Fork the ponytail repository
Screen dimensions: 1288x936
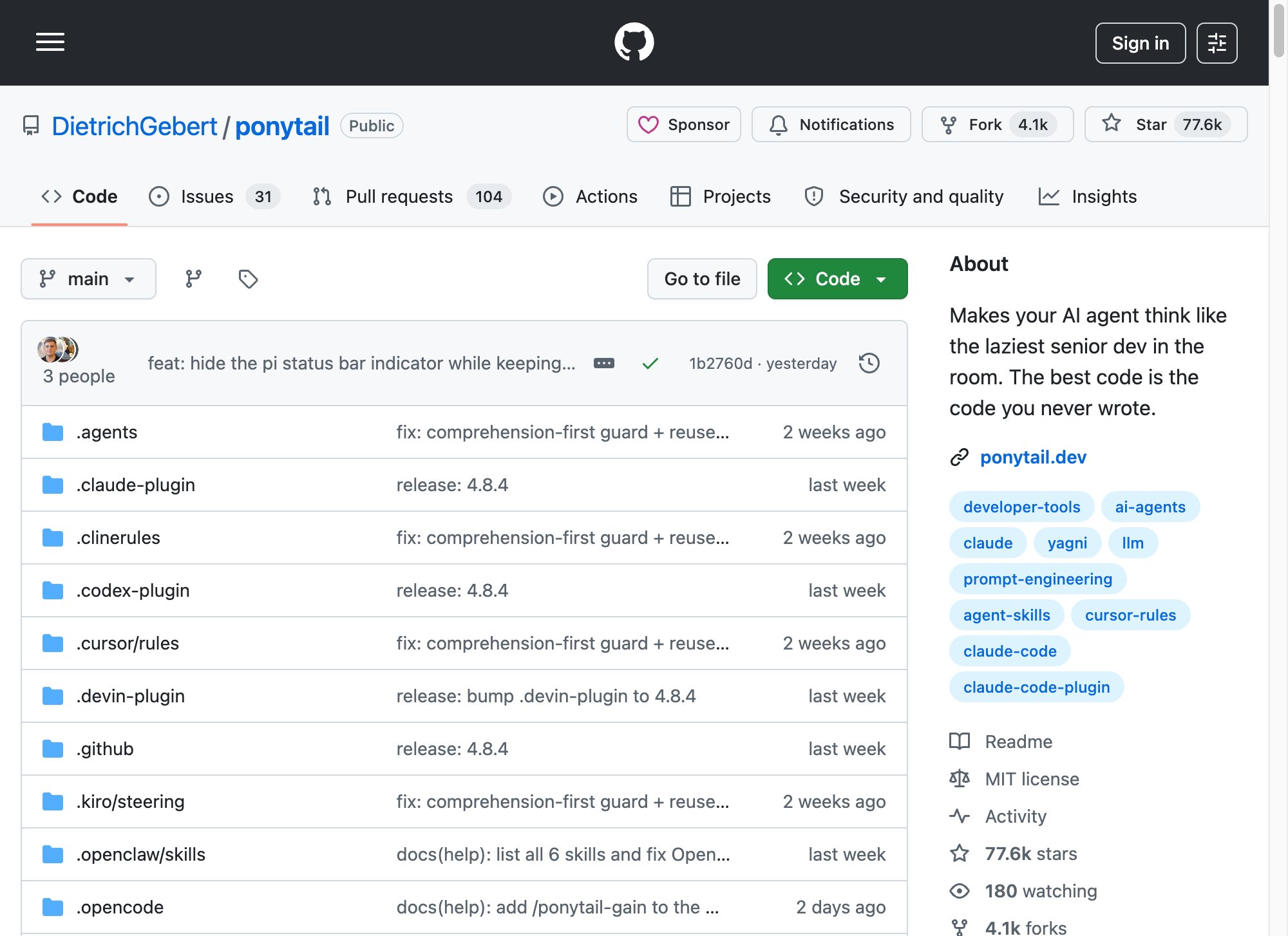[998, 124]
